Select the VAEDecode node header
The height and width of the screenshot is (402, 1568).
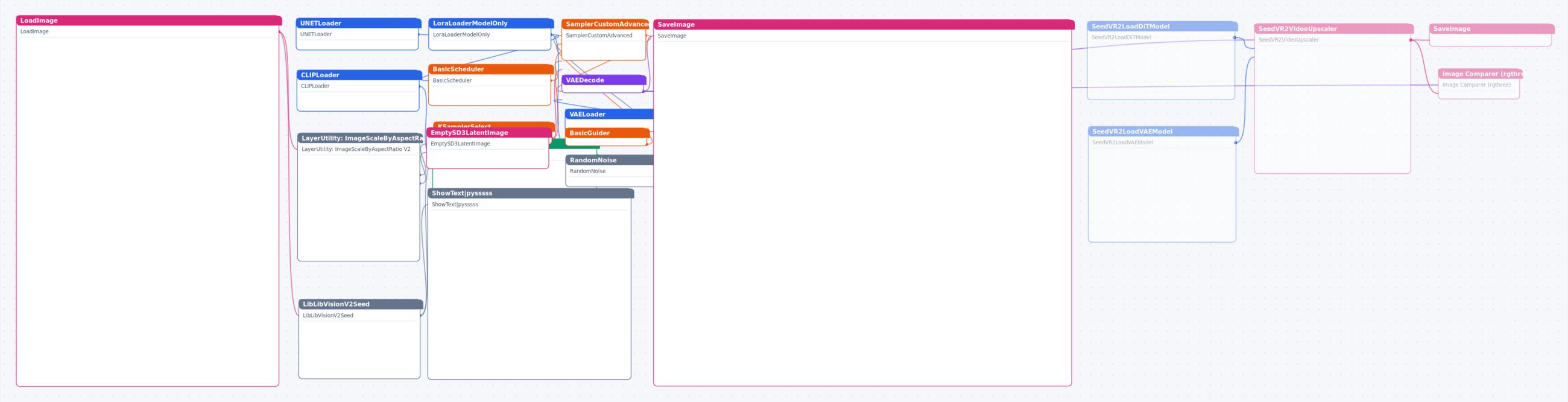604,80
